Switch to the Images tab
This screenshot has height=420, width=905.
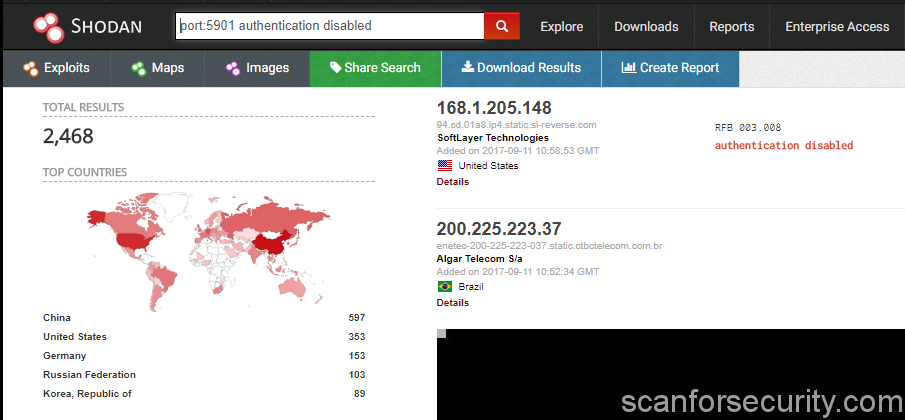tap(257, 68)
